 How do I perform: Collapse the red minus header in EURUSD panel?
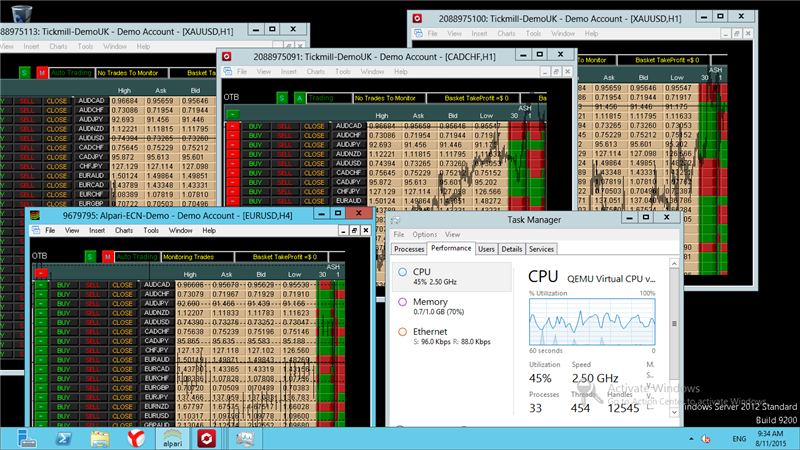41,273
